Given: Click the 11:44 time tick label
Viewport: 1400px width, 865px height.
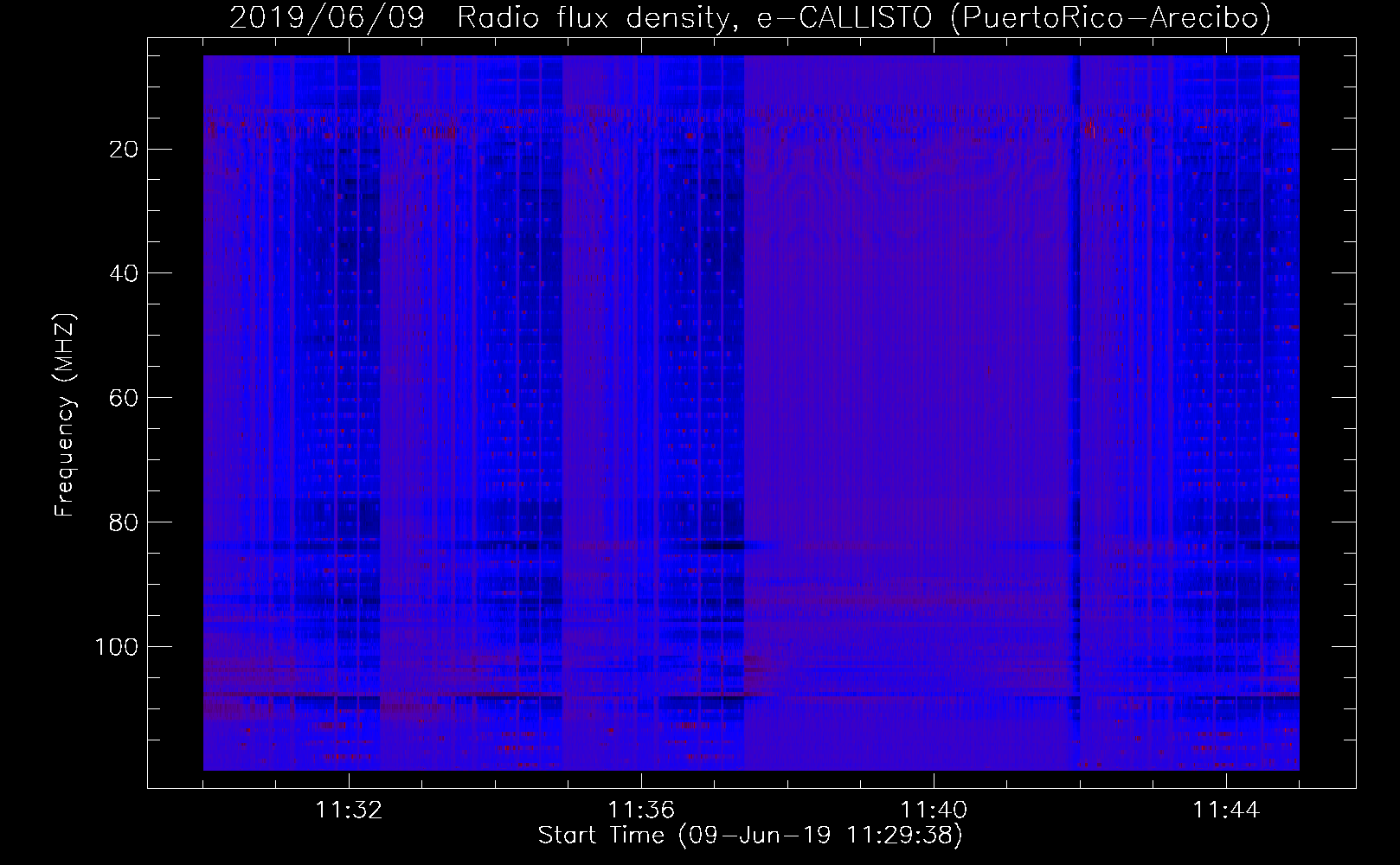Looking at the screenshot, I should click(x=1226, y=811).
